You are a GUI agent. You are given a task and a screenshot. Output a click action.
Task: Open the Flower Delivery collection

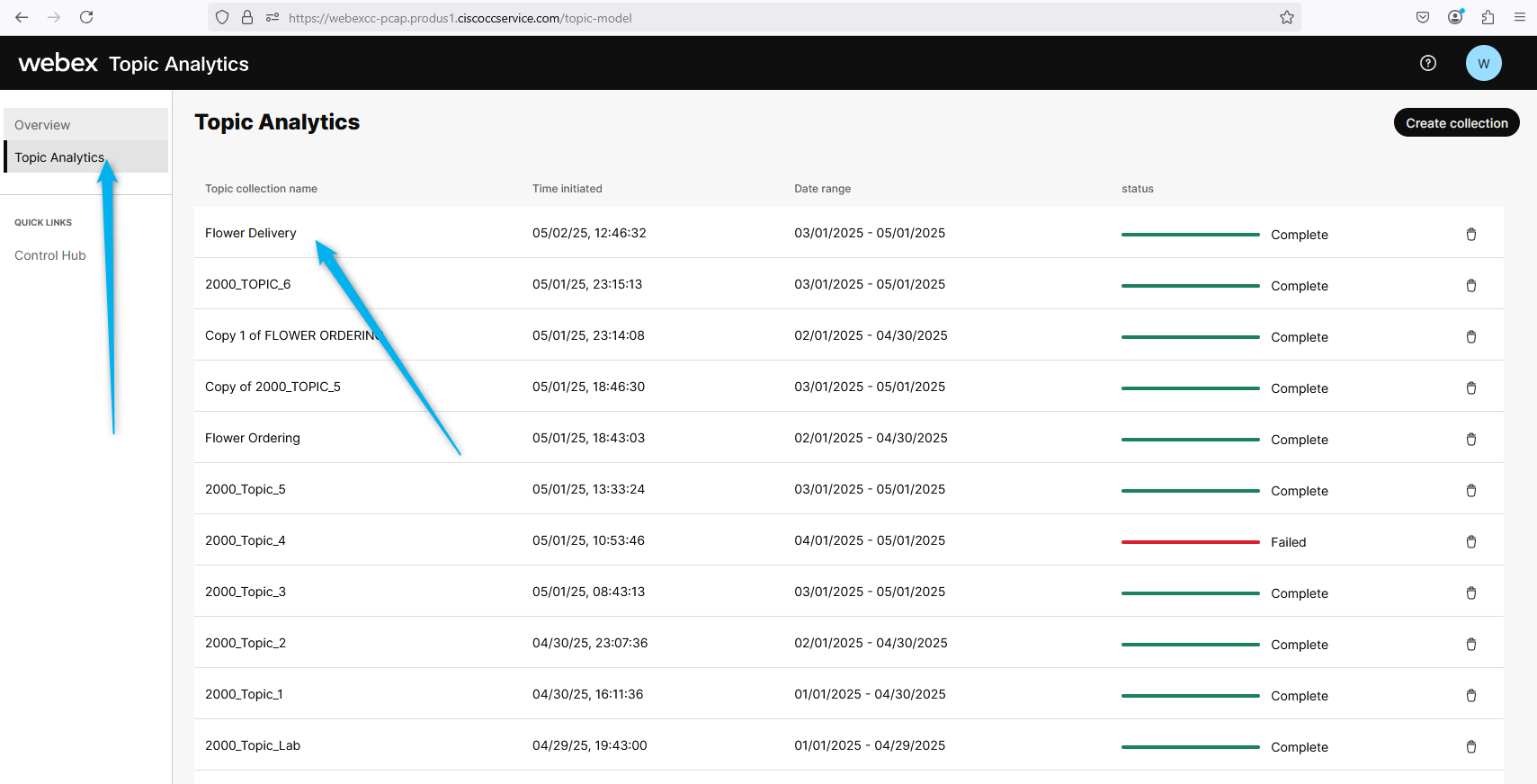tap(250, 233)
